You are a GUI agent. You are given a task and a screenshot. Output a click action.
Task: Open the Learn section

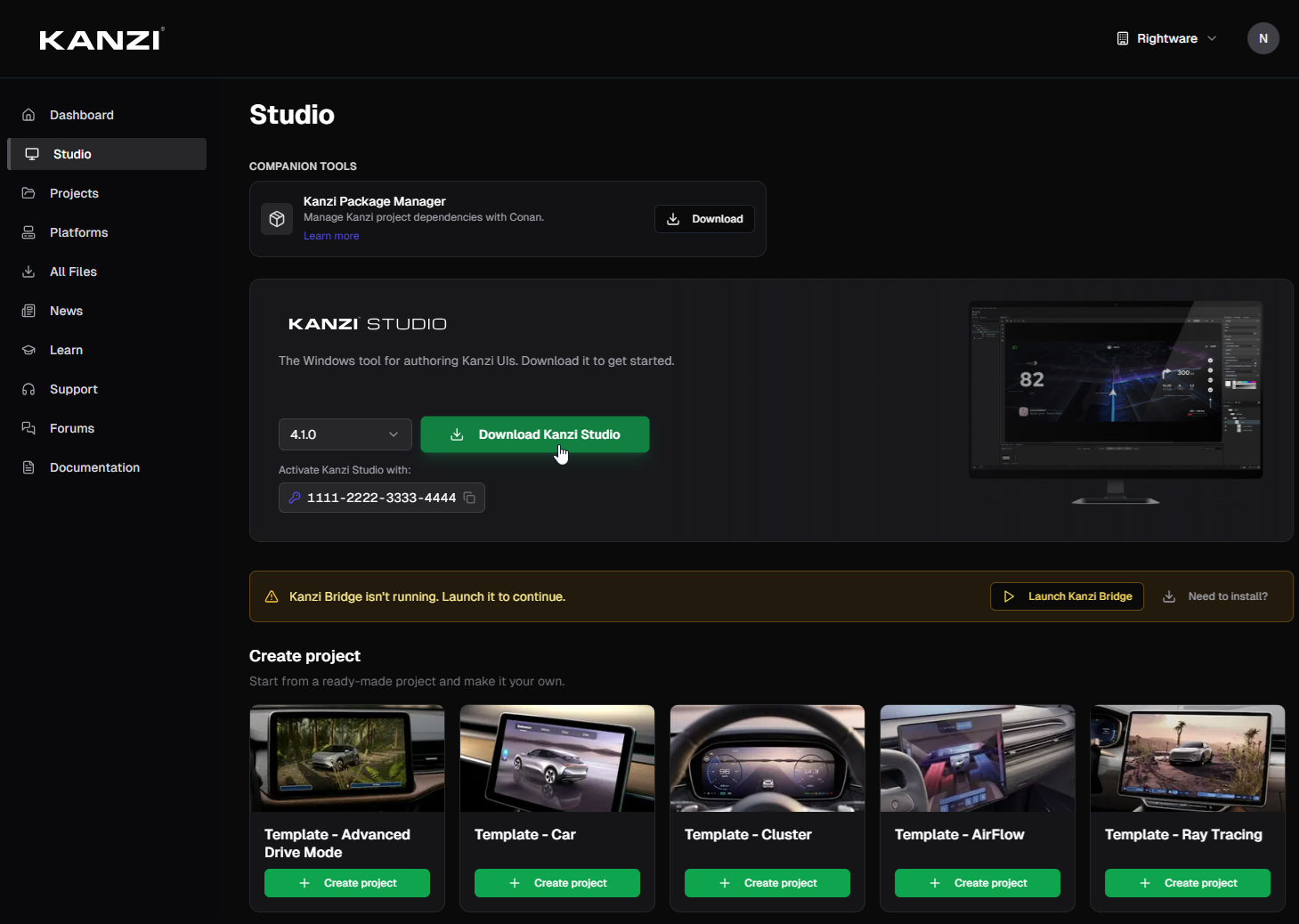(x=107, y=350)
